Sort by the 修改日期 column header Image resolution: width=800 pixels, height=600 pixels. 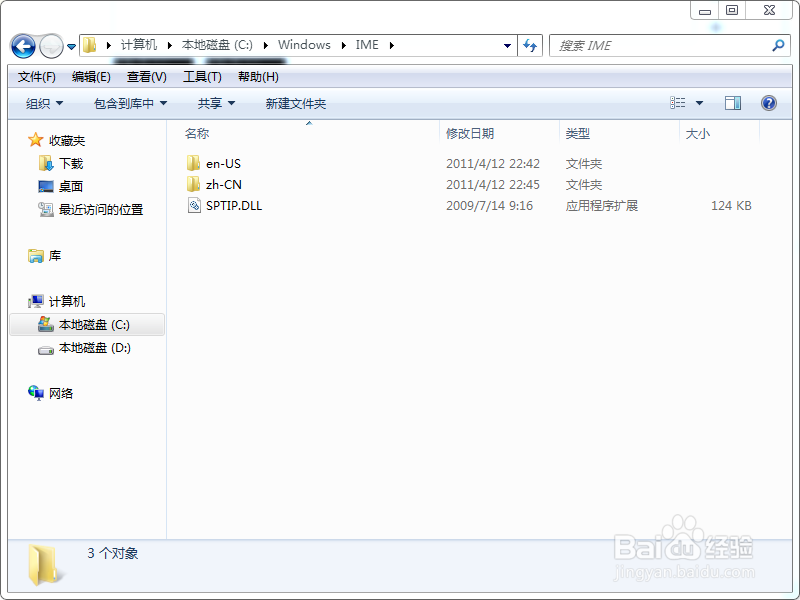pyautogui.click(x=469, y=134)
